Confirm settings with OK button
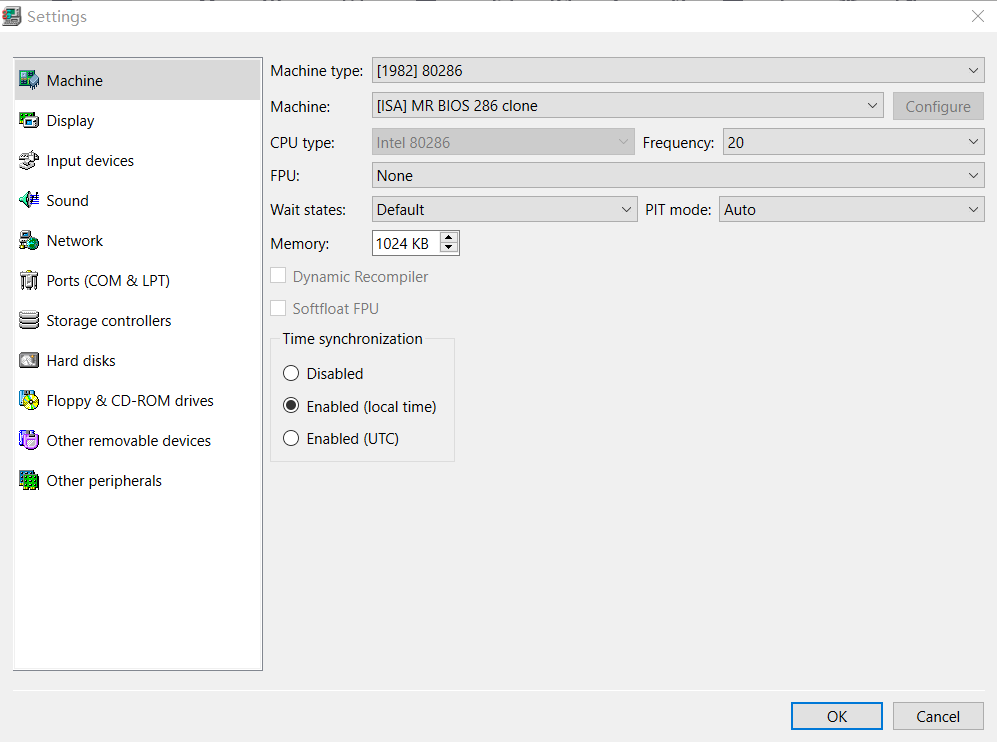This screenshot has height=742, width=997. (x=837, y=717)
